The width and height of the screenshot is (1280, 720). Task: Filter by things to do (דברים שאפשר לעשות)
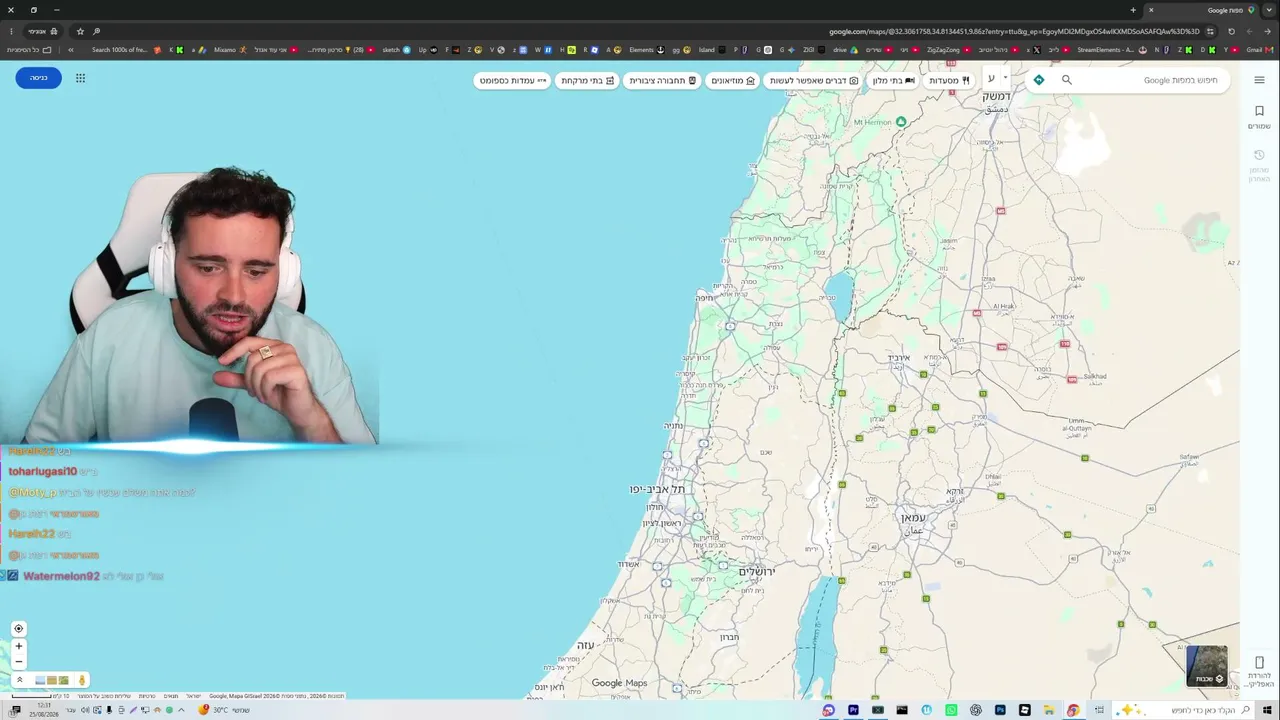[x=813, y=80]
